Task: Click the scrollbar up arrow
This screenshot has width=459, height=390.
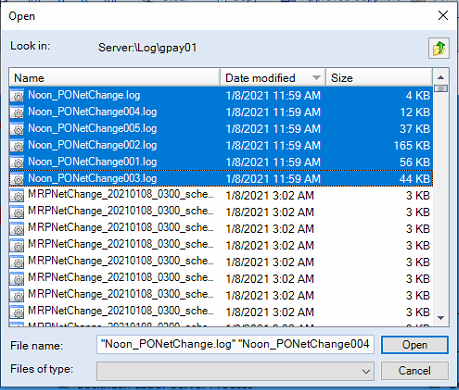Action: coord(441,77)
